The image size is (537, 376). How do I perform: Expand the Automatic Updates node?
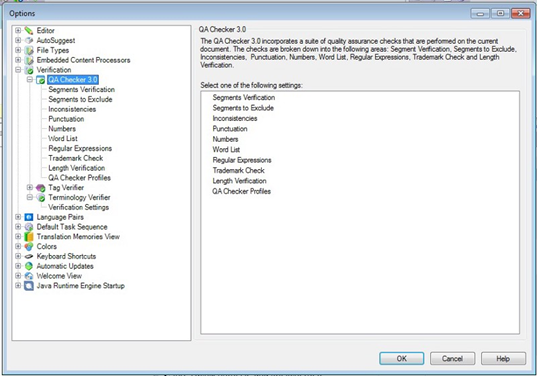pyautogui.click(x=18, y=266)
